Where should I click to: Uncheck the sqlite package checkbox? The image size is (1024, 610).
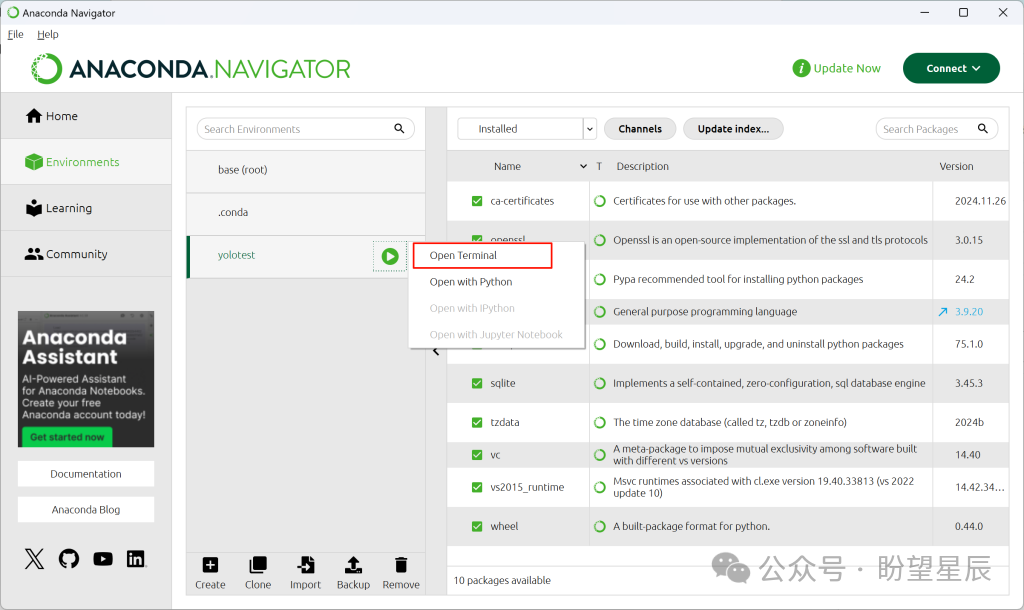coord(477,383)
